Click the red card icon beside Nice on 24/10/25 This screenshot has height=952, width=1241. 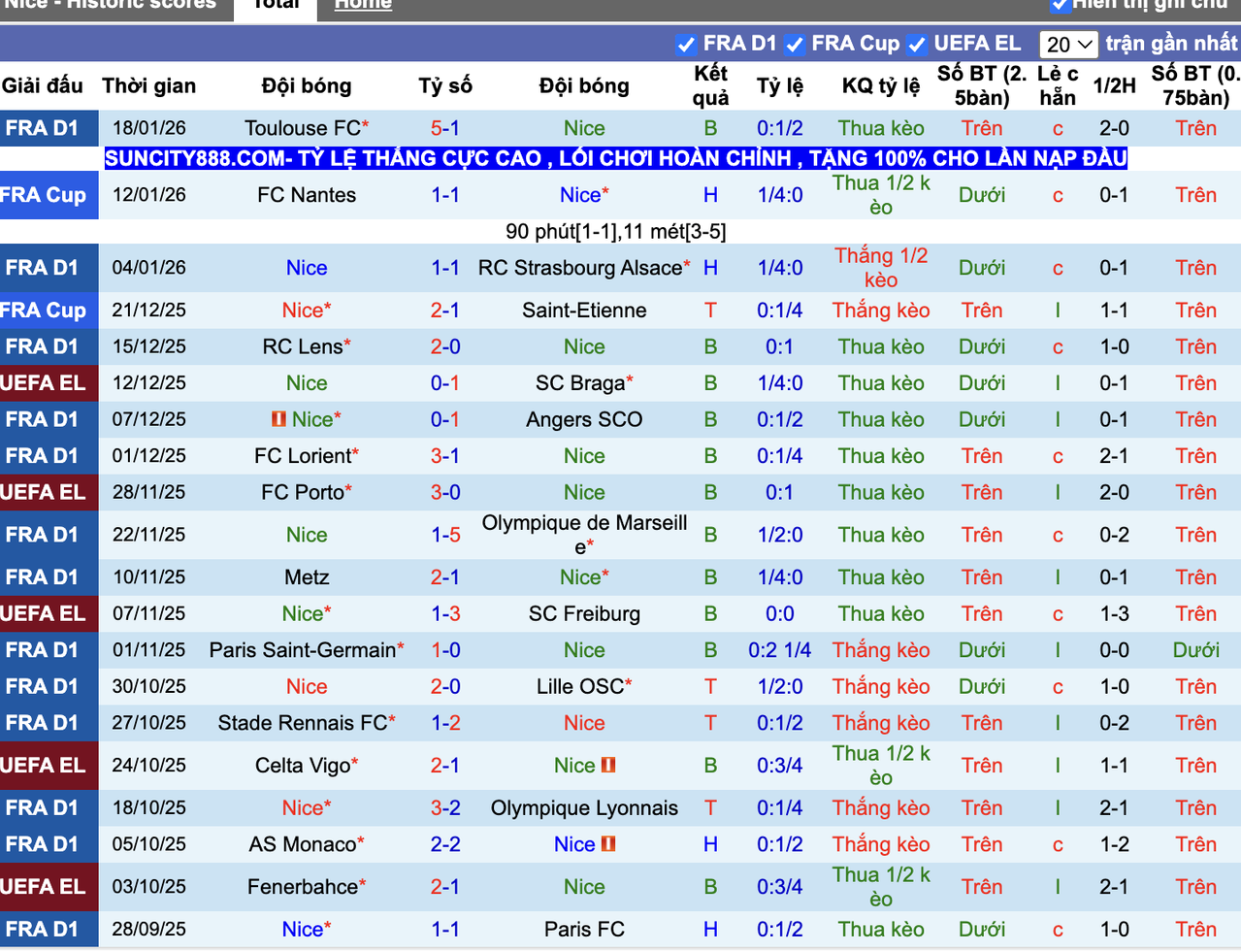[608, 765]
